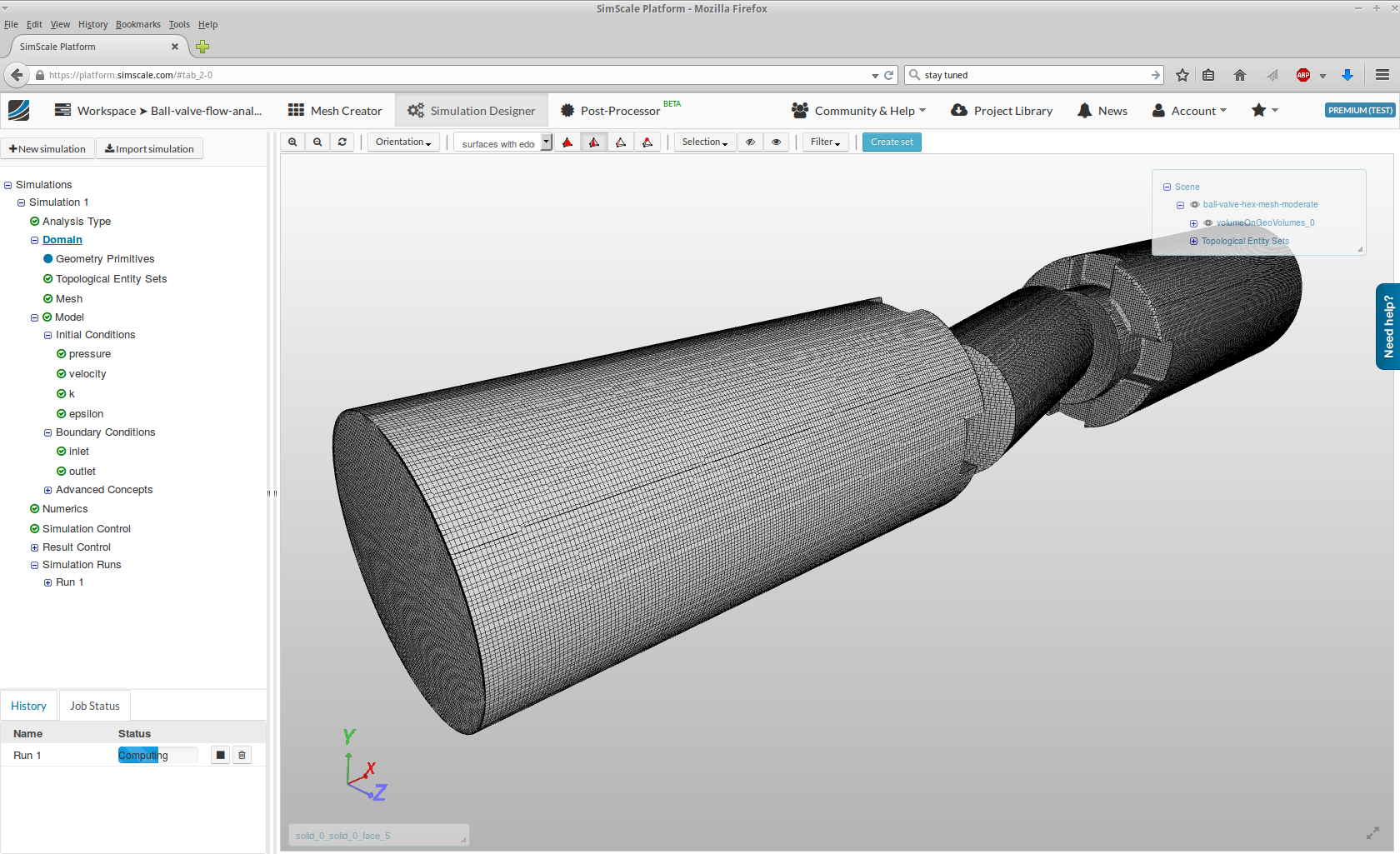Switch to the Job Status tab

94,705
